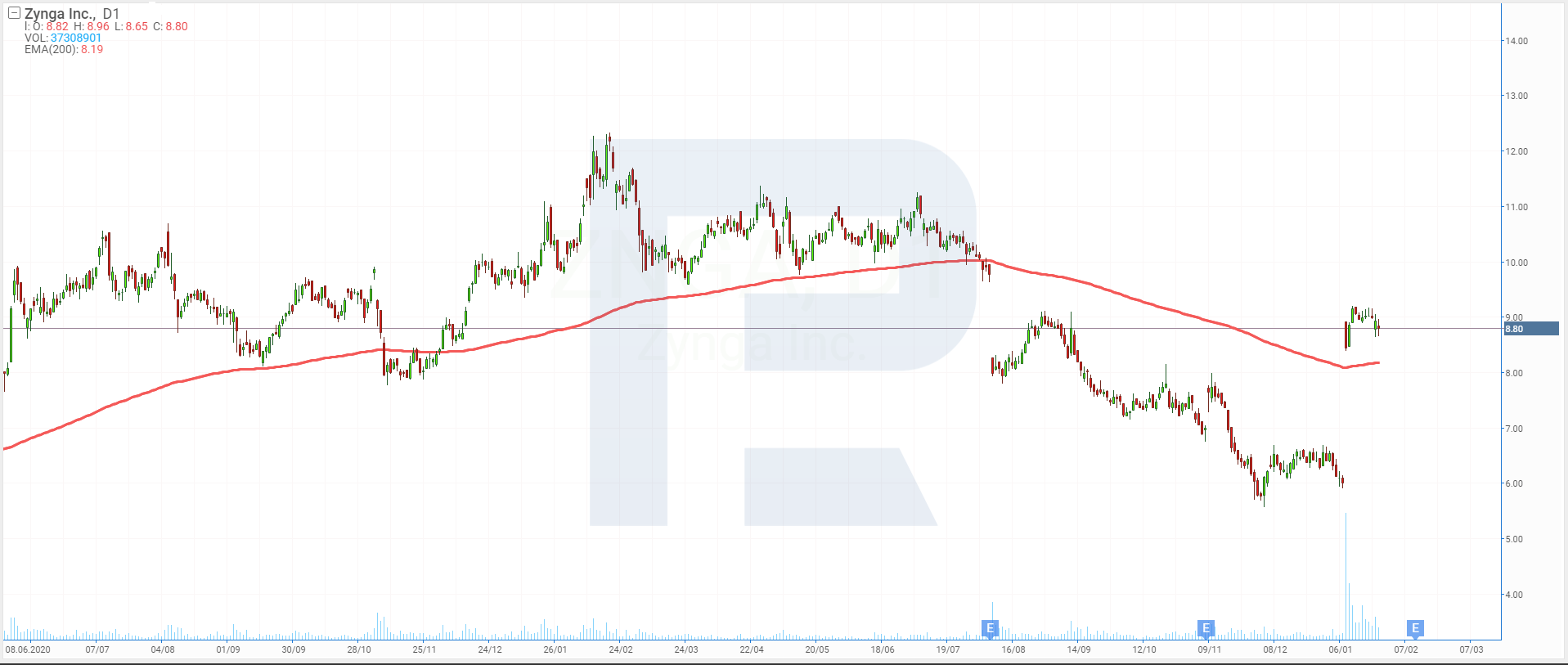1568x665 pixels.
Task: Click the 4.00 price axis label
Action: [x=1514, y=595]
